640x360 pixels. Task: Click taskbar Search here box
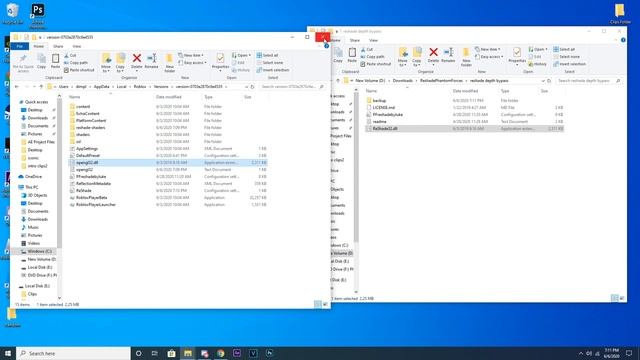[x=73, y=353]
